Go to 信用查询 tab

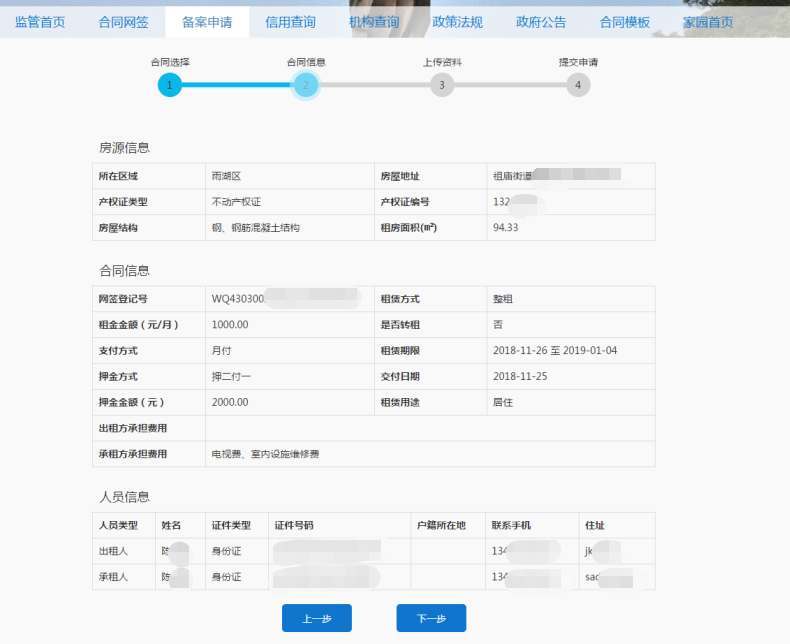tap(290, 22)
